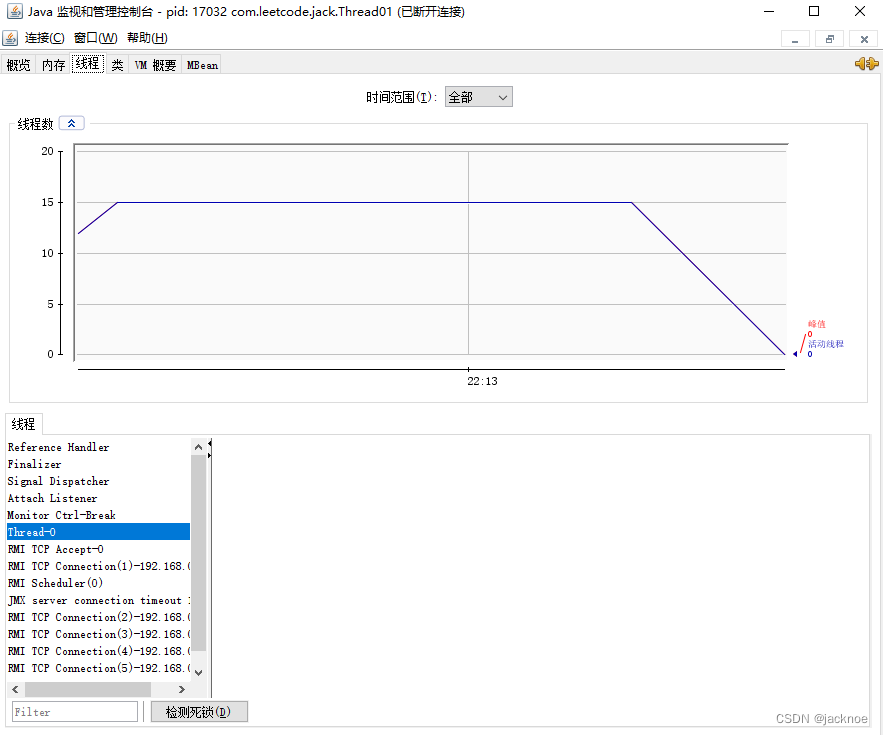Click the left arrow at chart bottom
883x735 pixels.
[797, 353]
